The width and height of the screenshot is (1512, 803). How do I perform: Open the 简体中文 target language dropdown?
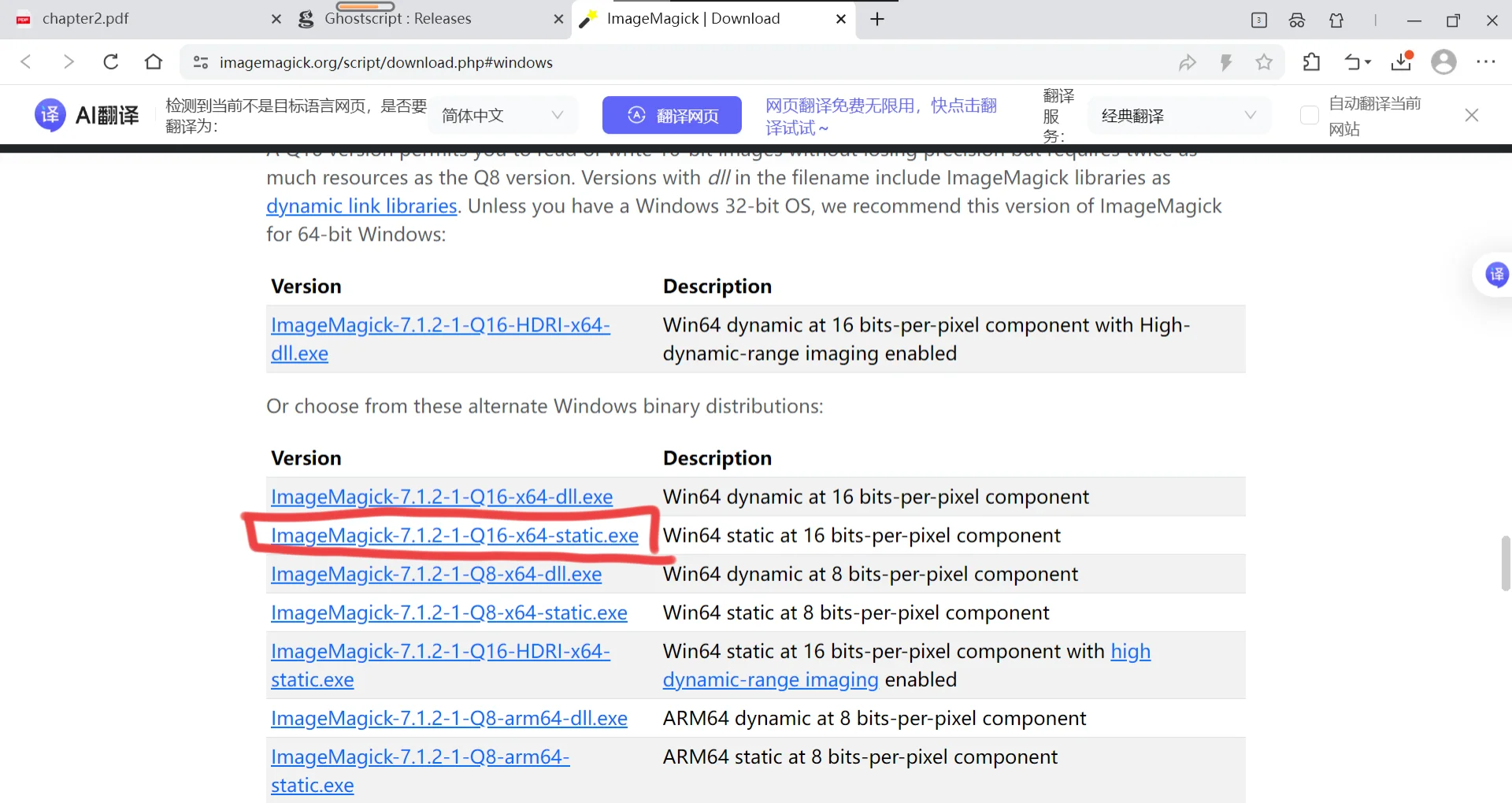(x=503, y=116)
